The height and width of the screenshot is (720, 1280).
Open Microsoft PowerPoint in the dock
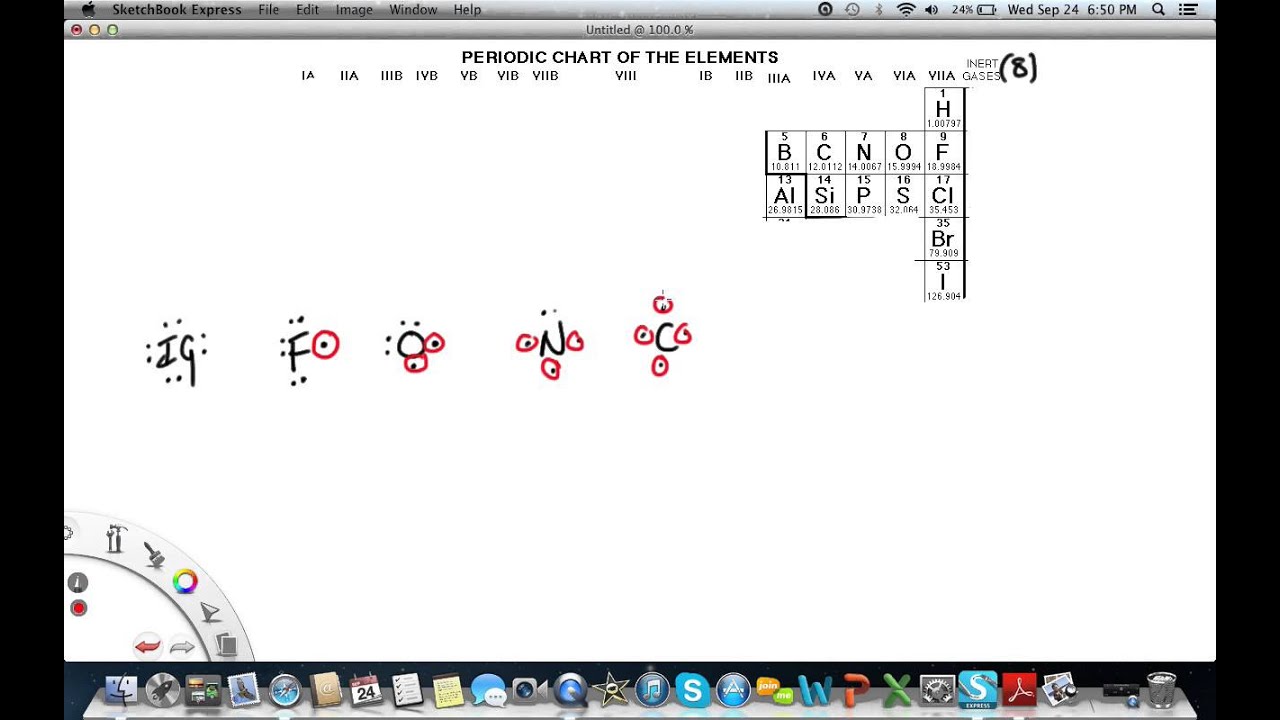[855, 690]
